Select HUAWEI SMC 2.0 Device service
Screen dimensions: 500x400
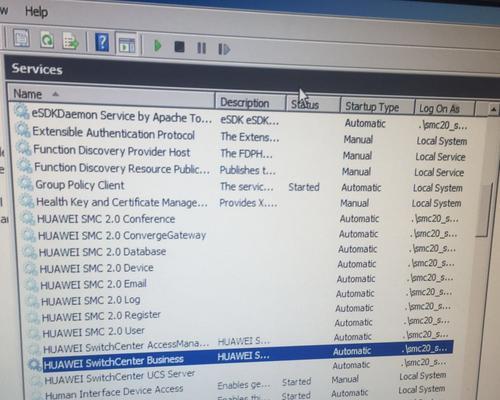coord(97,268)
